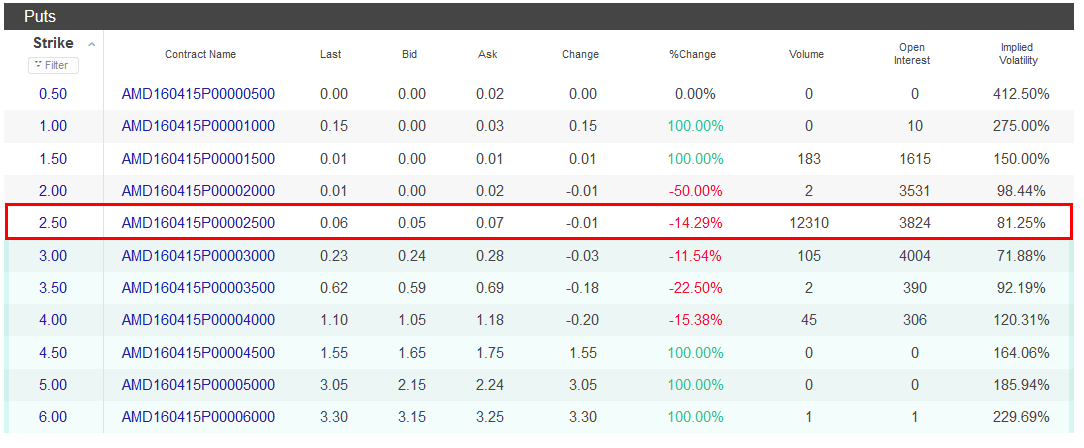Open strike 0.50 link
This screenshot has height=448, width=1084.
(53, 94)
